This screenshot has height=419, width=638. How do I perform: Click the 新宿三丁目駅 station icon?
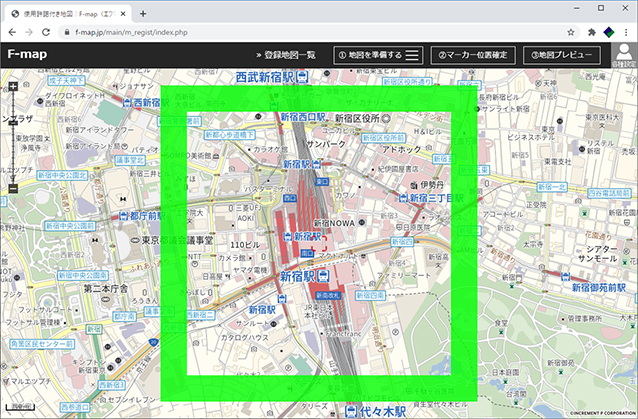tap(403, 198)
